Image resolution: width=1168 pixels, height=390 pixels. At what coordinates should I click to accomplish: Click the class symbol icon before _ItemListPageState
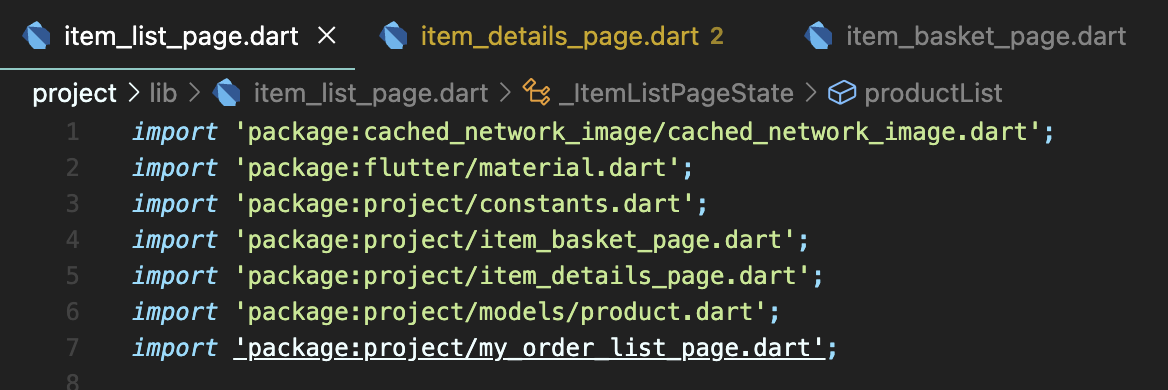point(536,92)
